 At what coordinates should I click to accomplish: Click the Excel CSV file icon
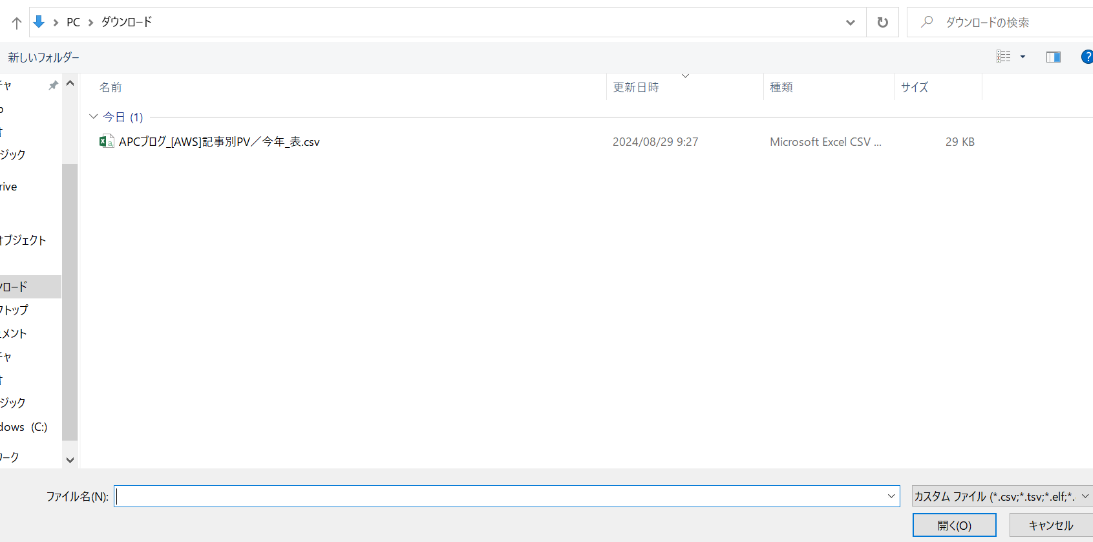pos(107,142)
